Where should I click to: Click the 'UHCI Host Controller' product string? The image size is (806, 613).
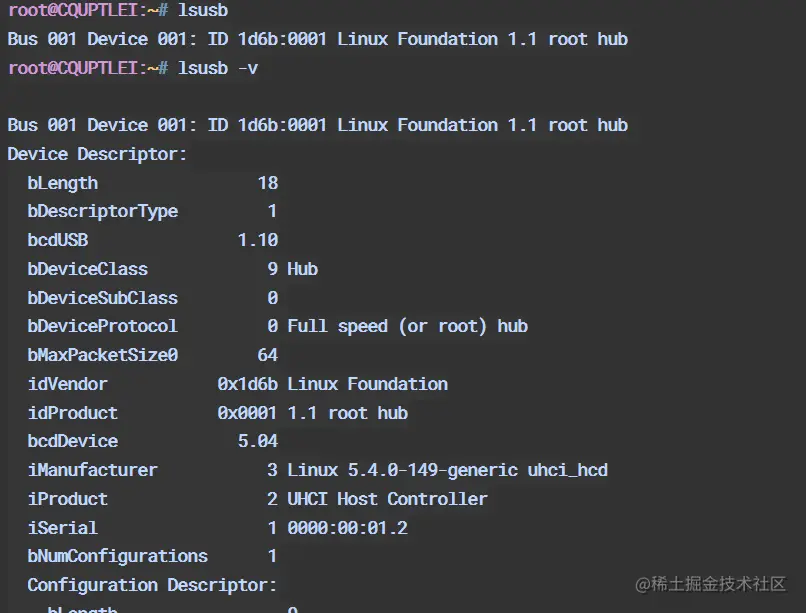pos(387,499)
